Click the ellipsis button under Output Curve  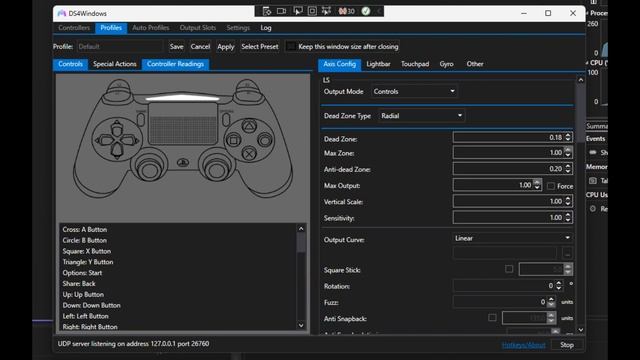(x=567, y=253)
